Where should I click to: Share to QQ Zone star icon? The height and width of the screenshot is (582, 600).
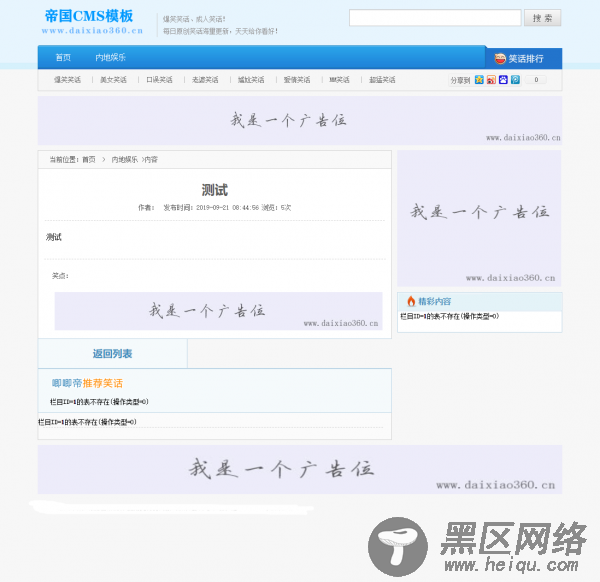pyautogui.click(x=479, y=80)
